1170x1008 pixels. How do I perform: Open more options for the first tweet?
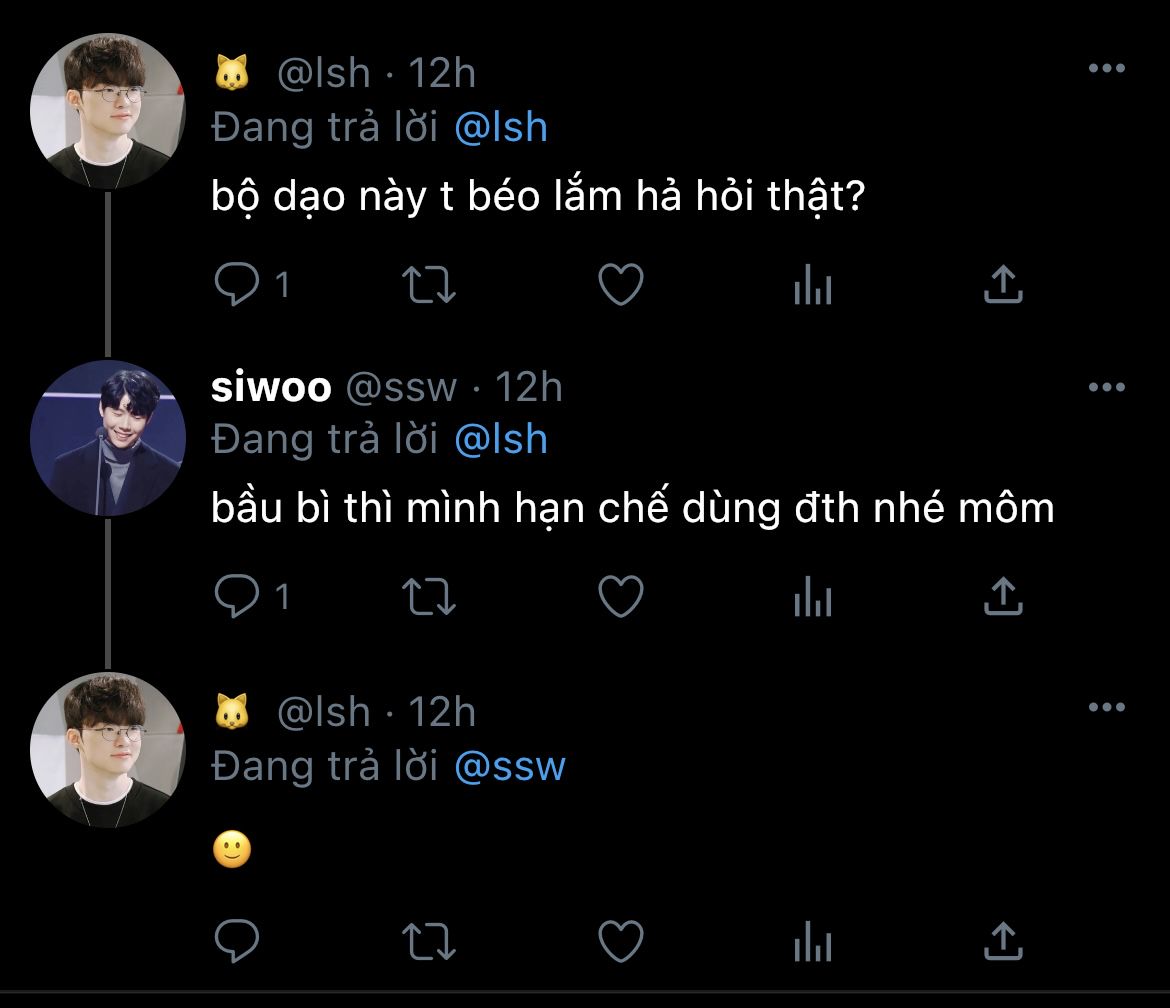tap(1106, 69)
